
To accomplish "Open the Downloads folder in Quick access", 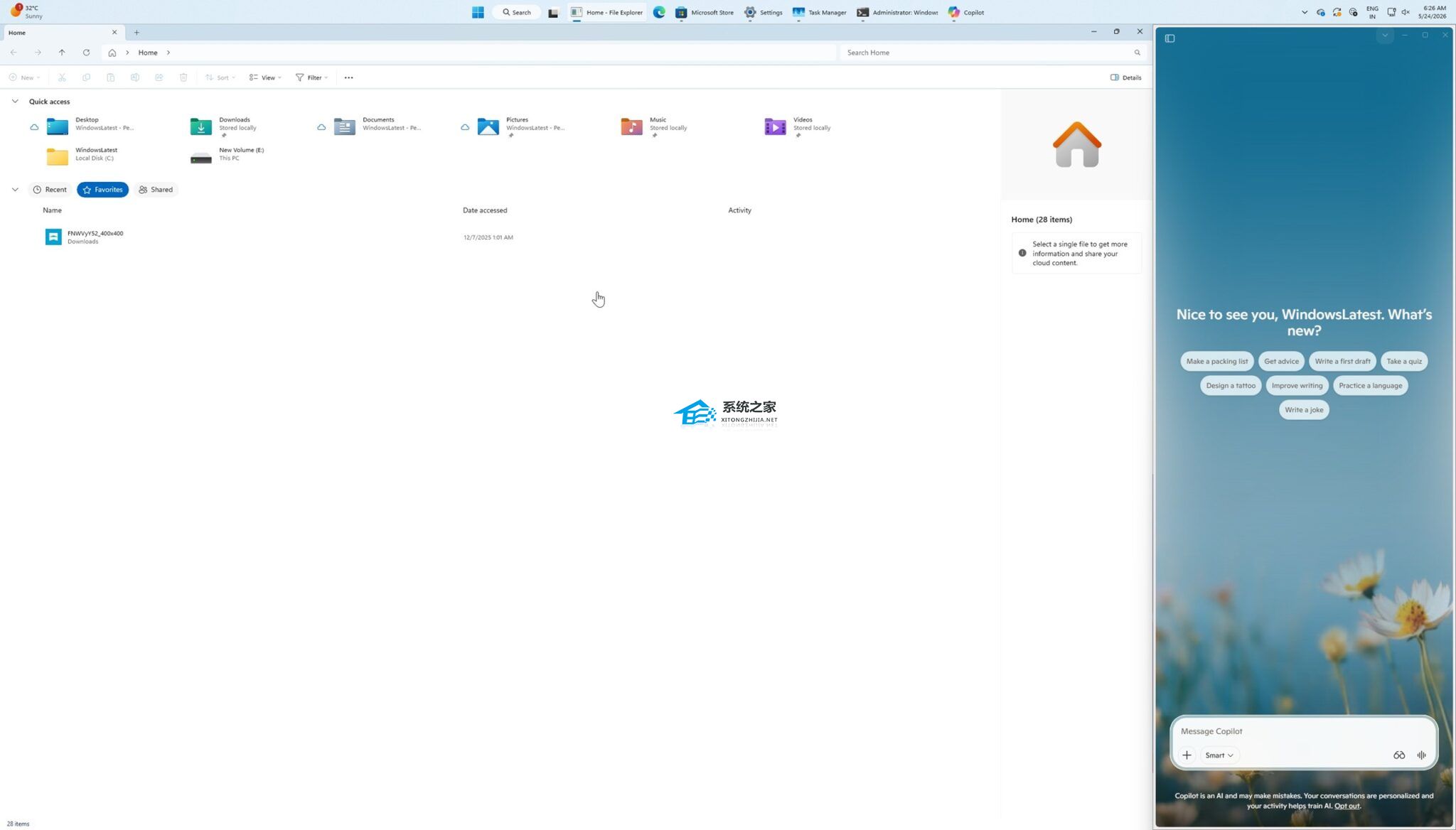I will (224, 126).
